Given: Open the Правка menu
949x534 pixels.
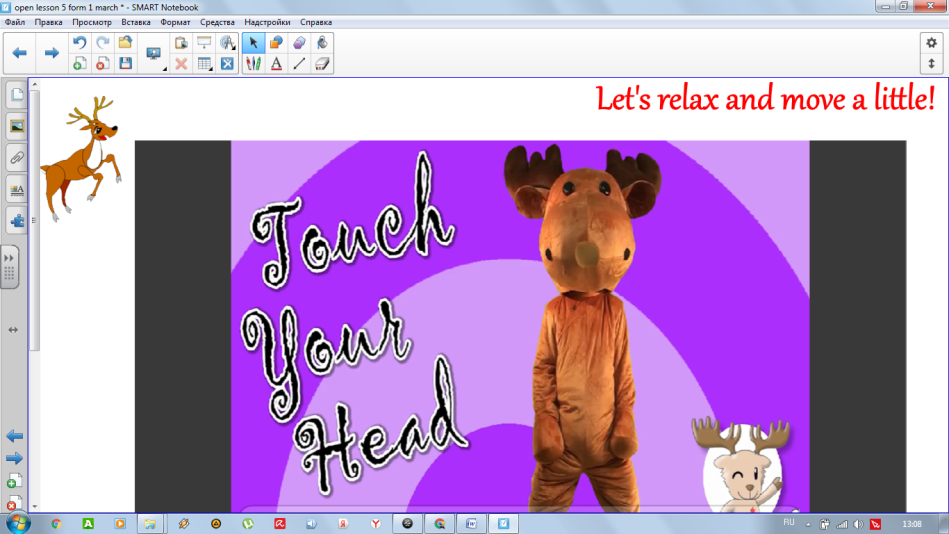Looking at the screenshot, I should pos(48,22).
